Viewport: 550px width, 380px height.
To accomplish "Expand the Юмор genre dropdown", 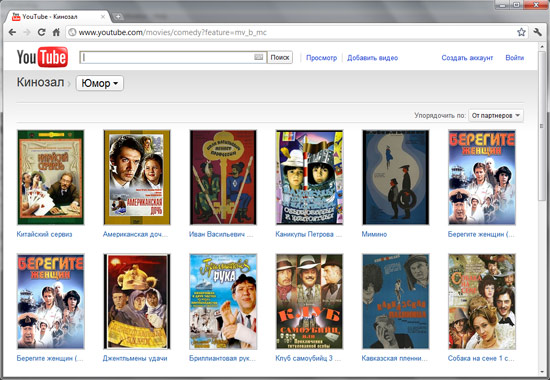I will pos(100,83).
